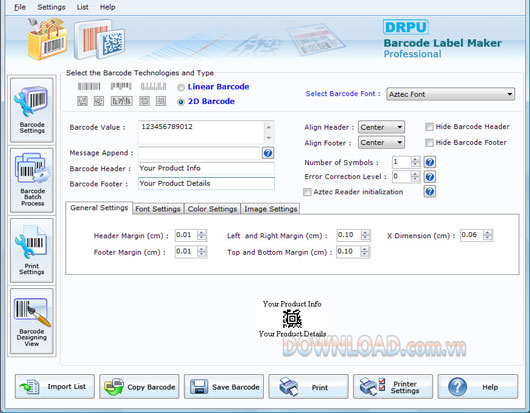Open Barcode Batch Process panel
The image size is (530, 413).
pos(32,180)
